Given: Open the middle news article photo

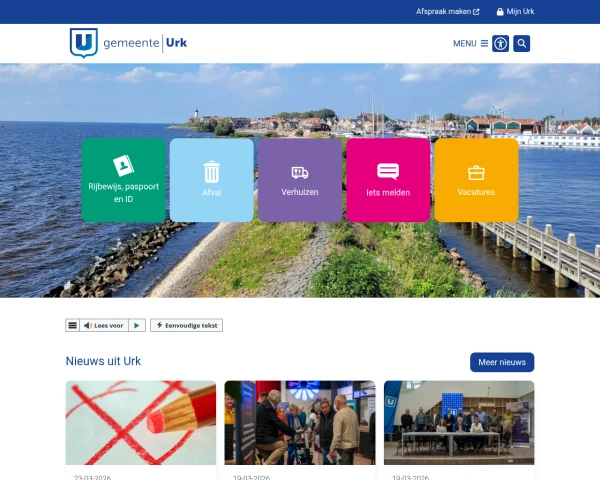Looking at the screenshot, I should click(300, 422).
